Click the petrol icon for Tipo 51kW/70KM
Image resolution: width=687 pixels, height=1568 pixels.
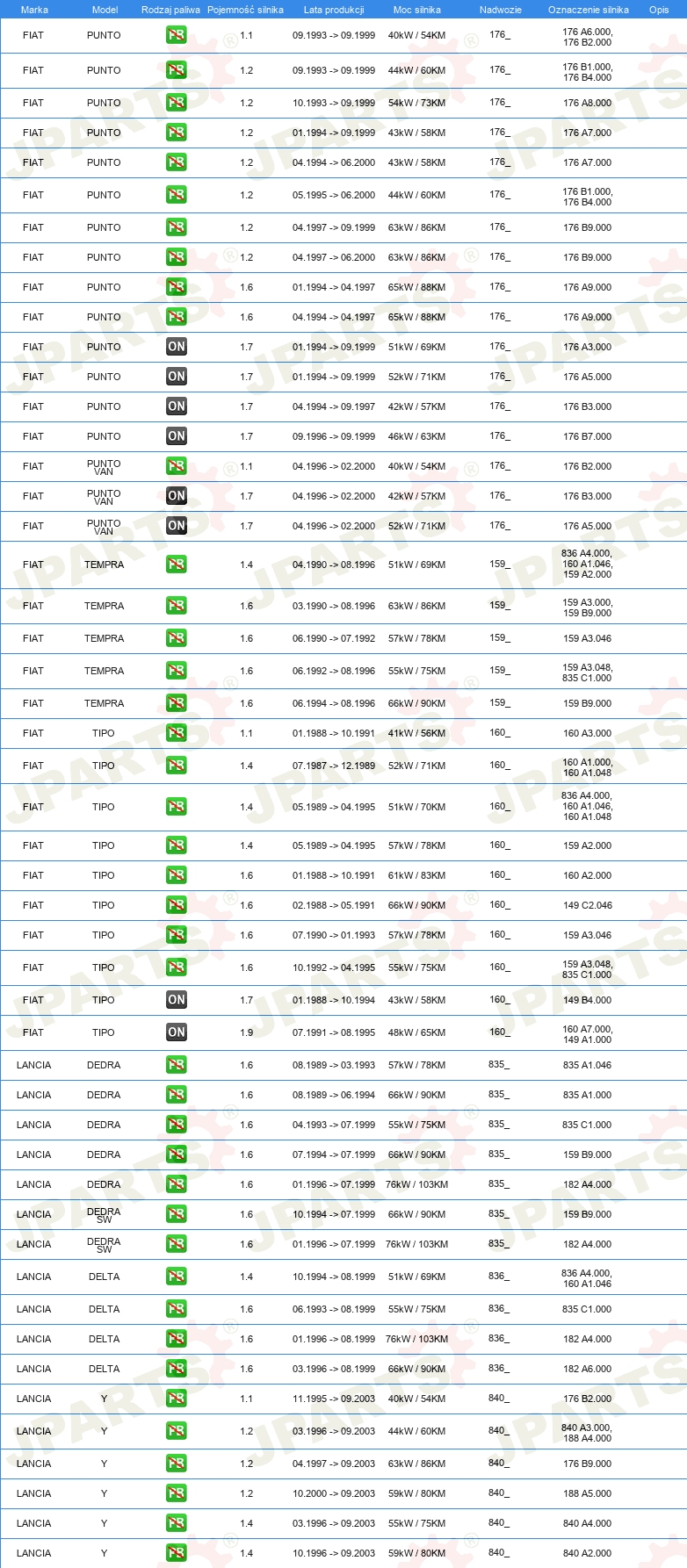[177, 807]
